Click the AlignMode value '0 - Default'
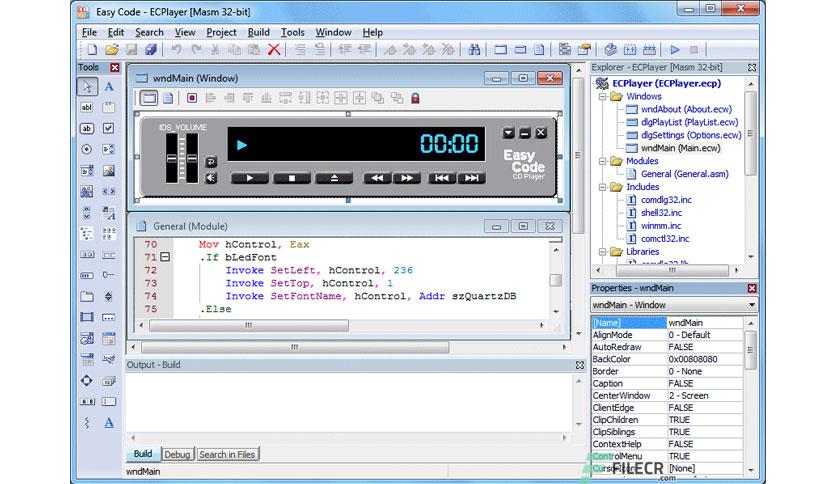The image size is (836, 484). coord(704,335)
